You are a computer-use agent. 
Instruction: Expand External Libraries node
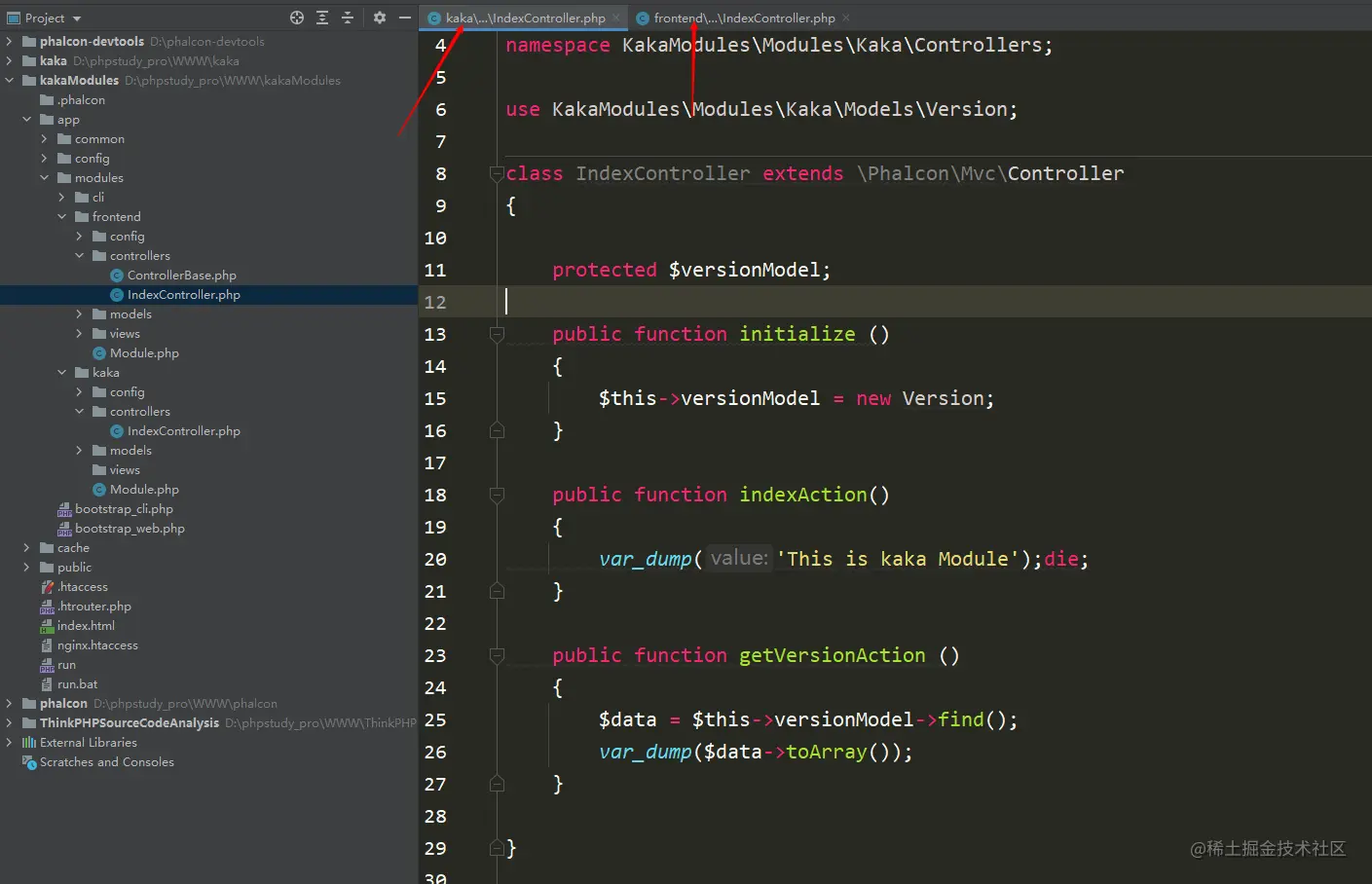[10, 742]
